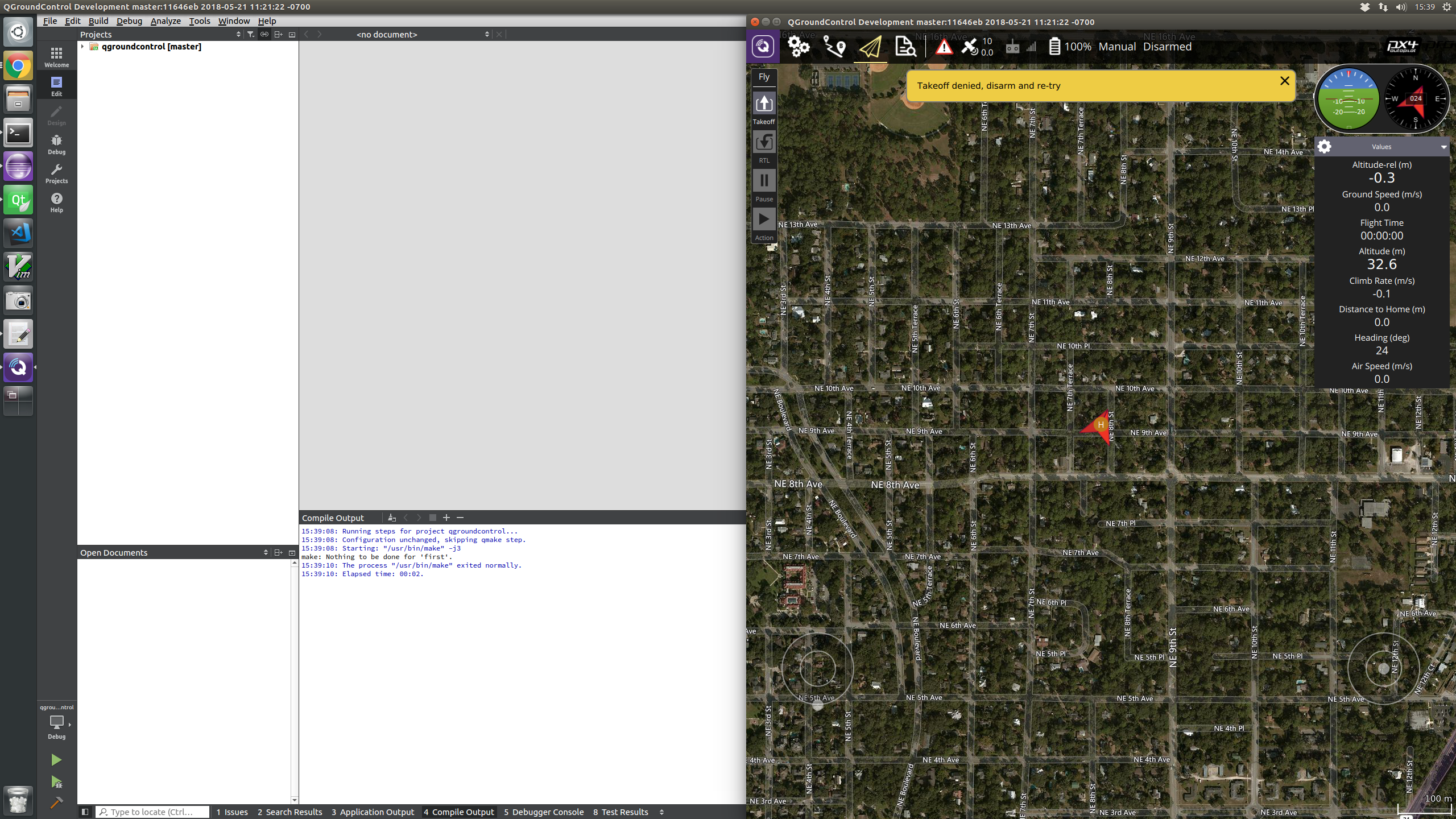Switch to 1 Issues output pane

(x=232, y=812)
